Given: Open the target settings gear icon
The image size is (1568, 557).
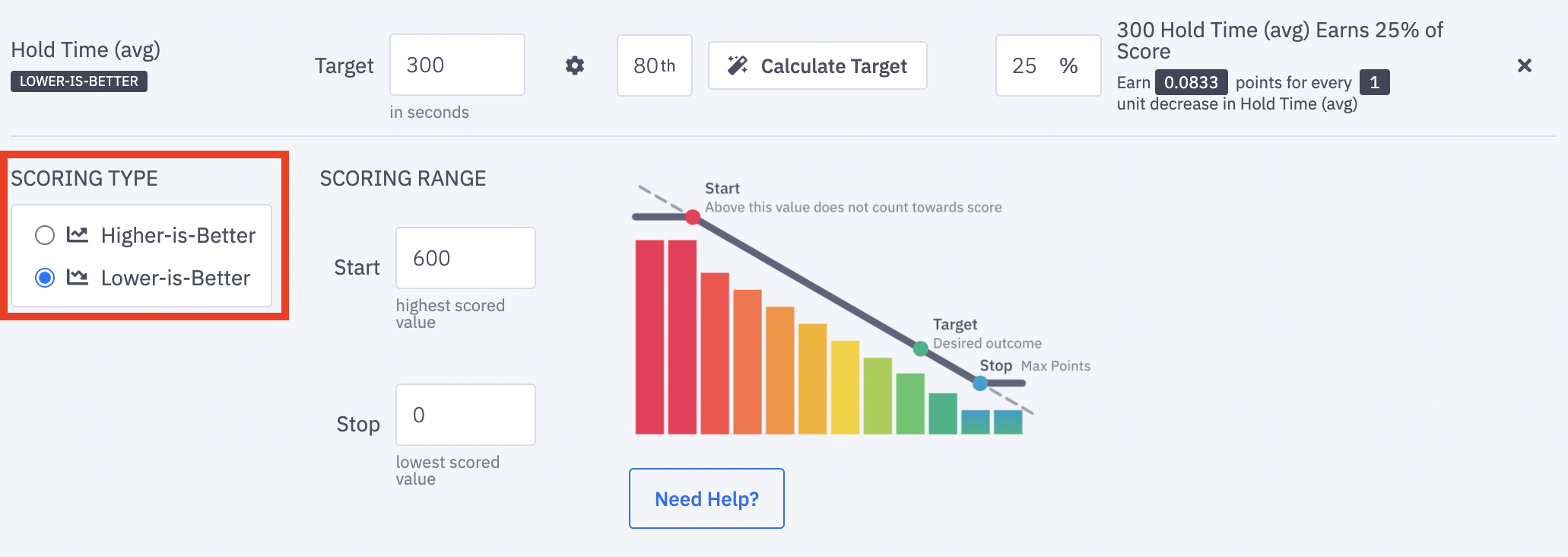Looking at the screenshot, I should (x=575, y=65).
